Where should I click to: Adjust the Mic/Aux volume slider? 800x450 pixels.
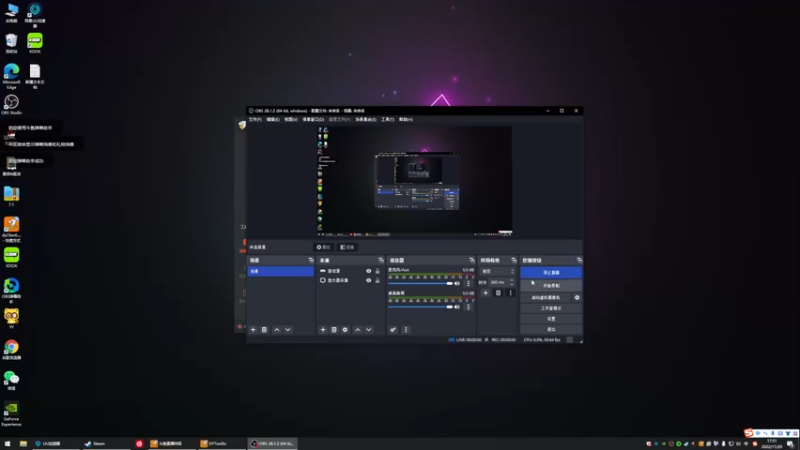pyautogui.click(x=420, y=284)
